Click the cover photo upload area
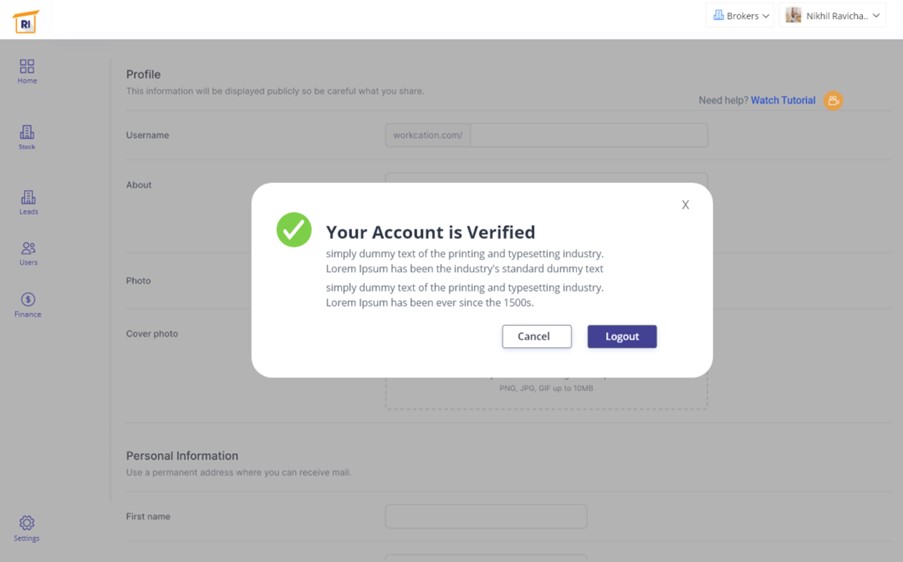 pyautogui.click(x=546, y=394)
